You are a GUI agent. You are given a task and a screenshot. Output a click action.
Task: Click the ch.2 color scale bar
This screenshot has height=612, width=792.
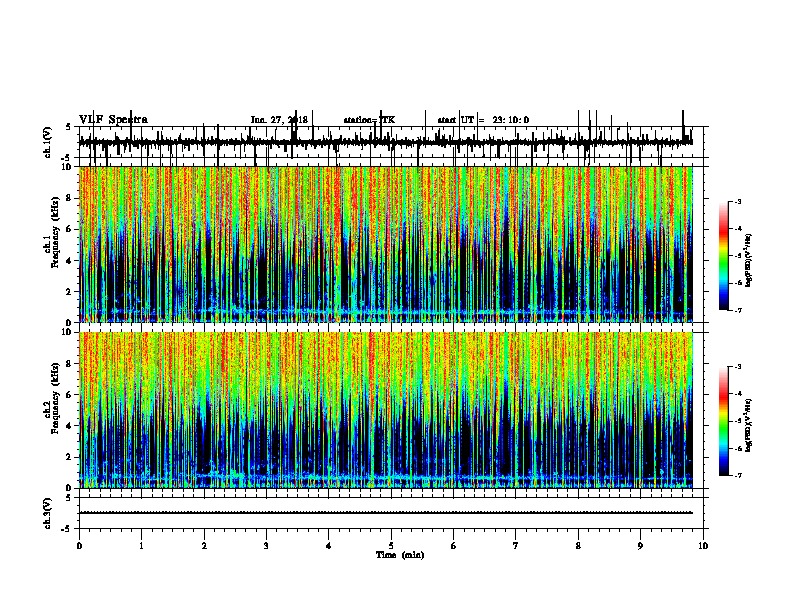724,421
